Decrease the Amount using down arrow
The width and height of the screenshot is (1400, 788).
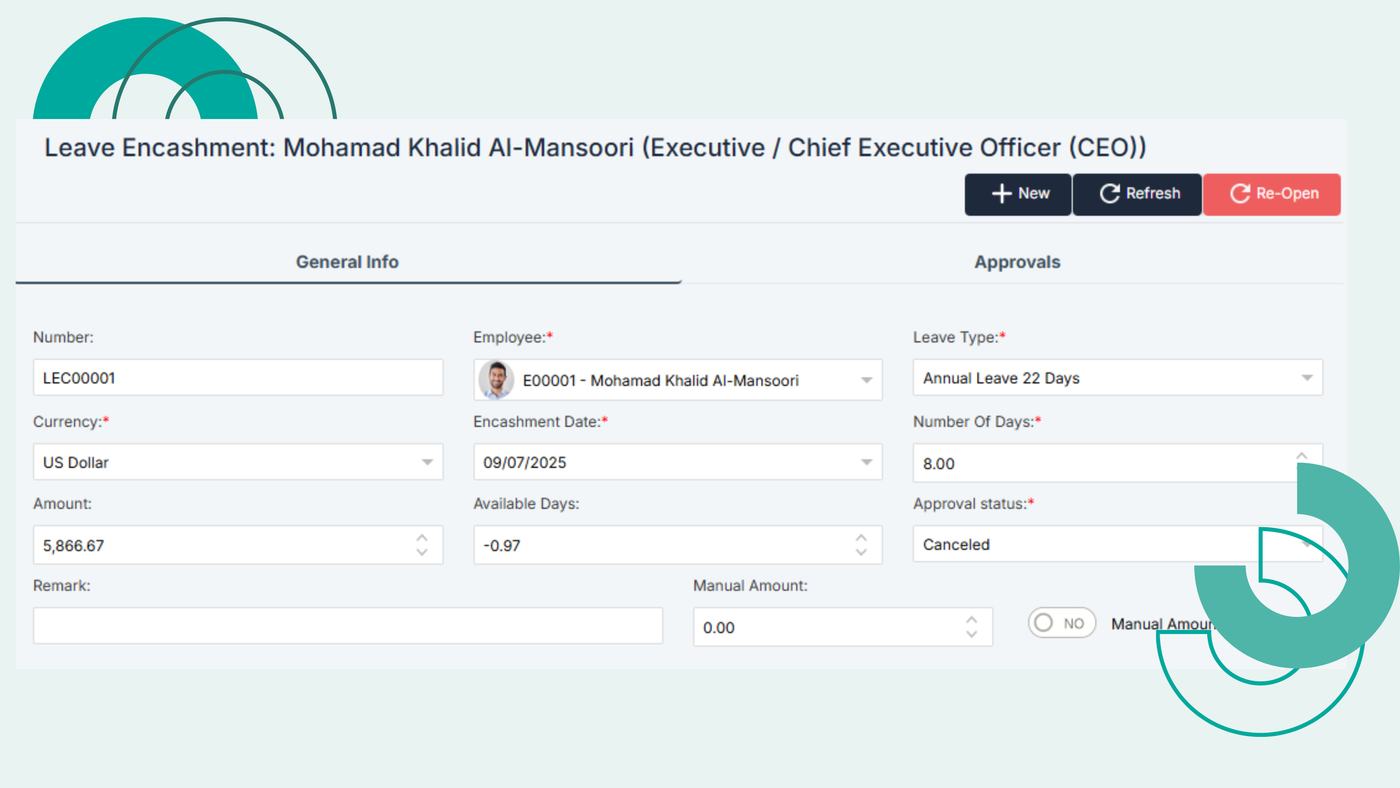(x=422, y=552)
